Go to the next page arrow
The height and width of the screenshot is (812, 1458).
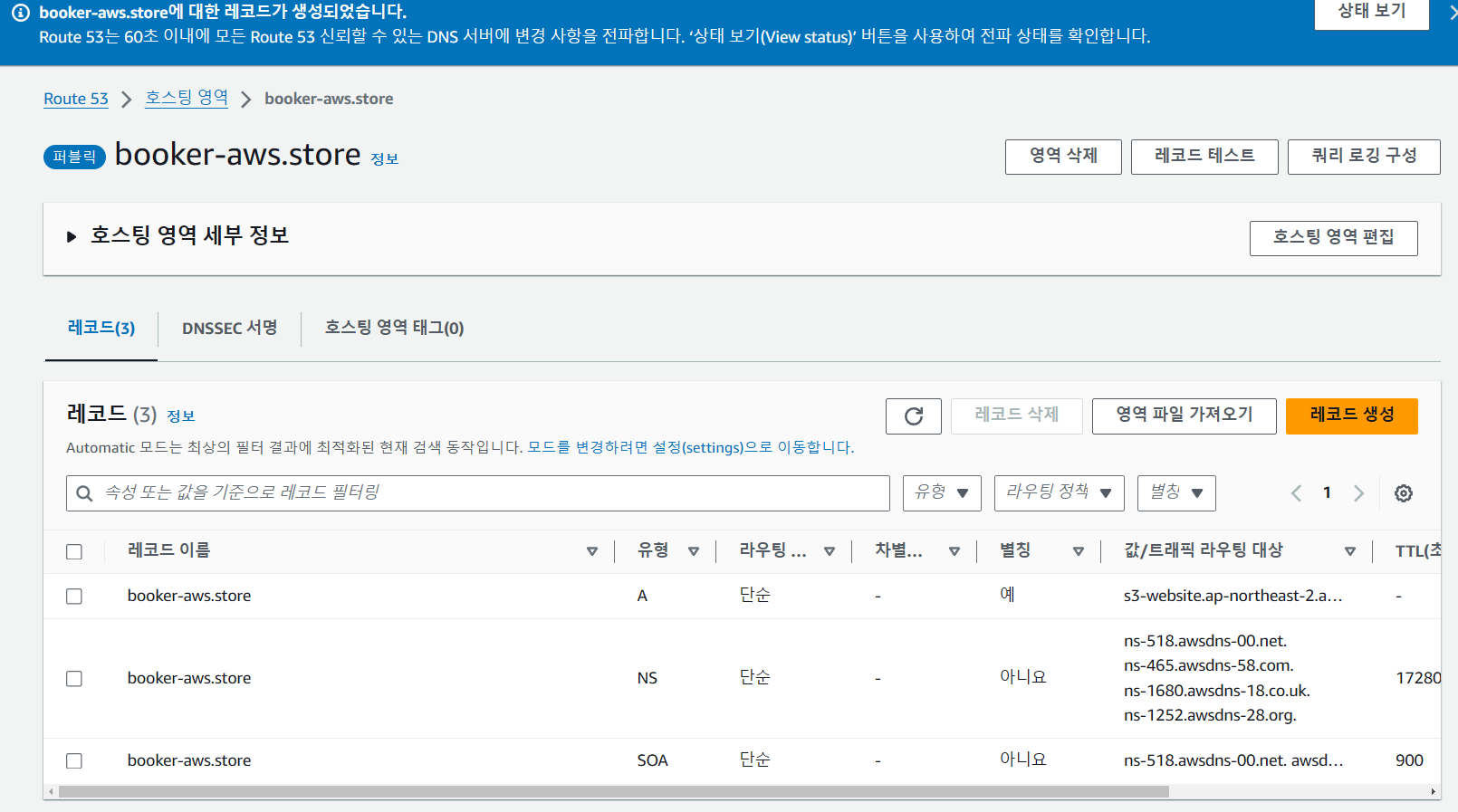tap(1358, 493)
